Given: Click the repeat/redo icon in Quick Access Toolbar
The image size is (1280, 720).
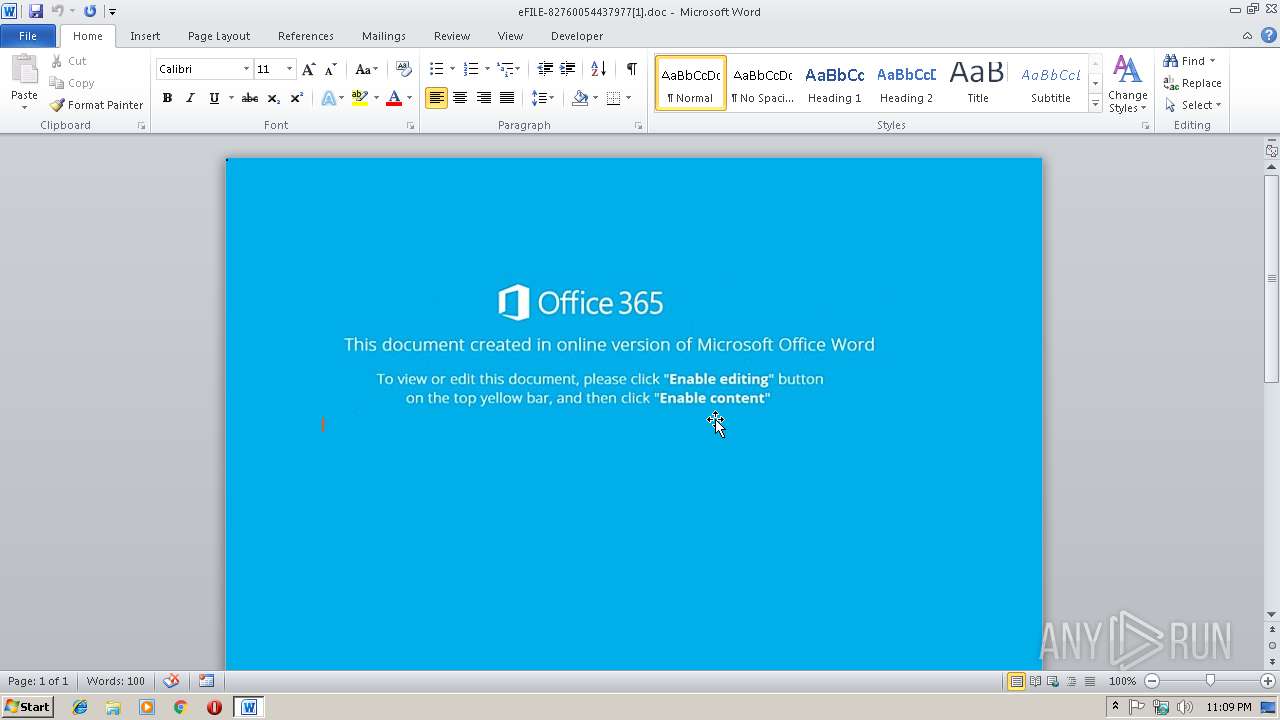Looking at the screenshot, I should point(90,11).
